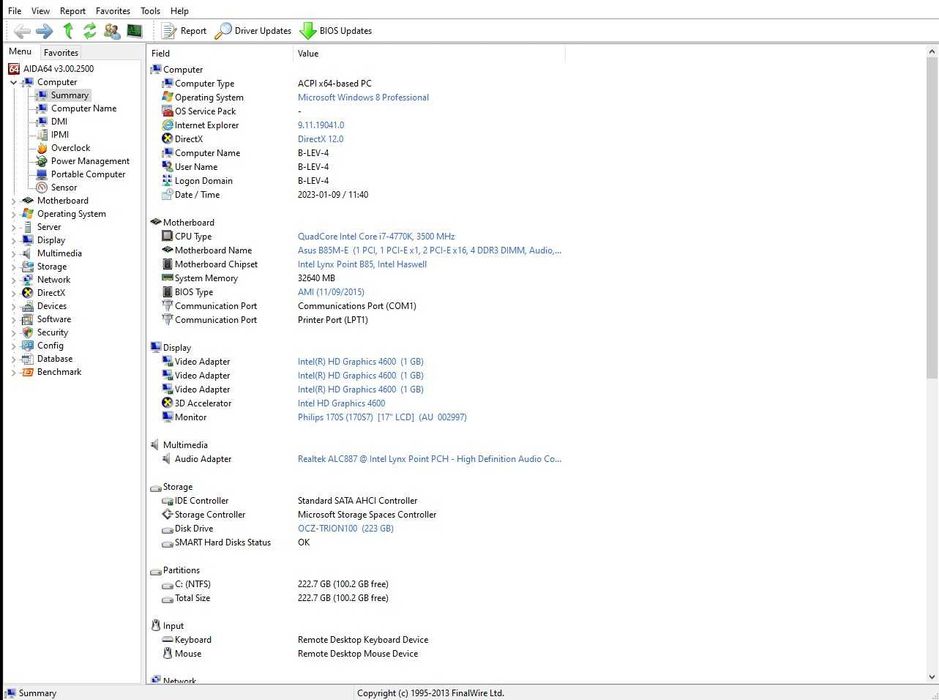
Task: Switch to the Menu tab
Action: 20,51
